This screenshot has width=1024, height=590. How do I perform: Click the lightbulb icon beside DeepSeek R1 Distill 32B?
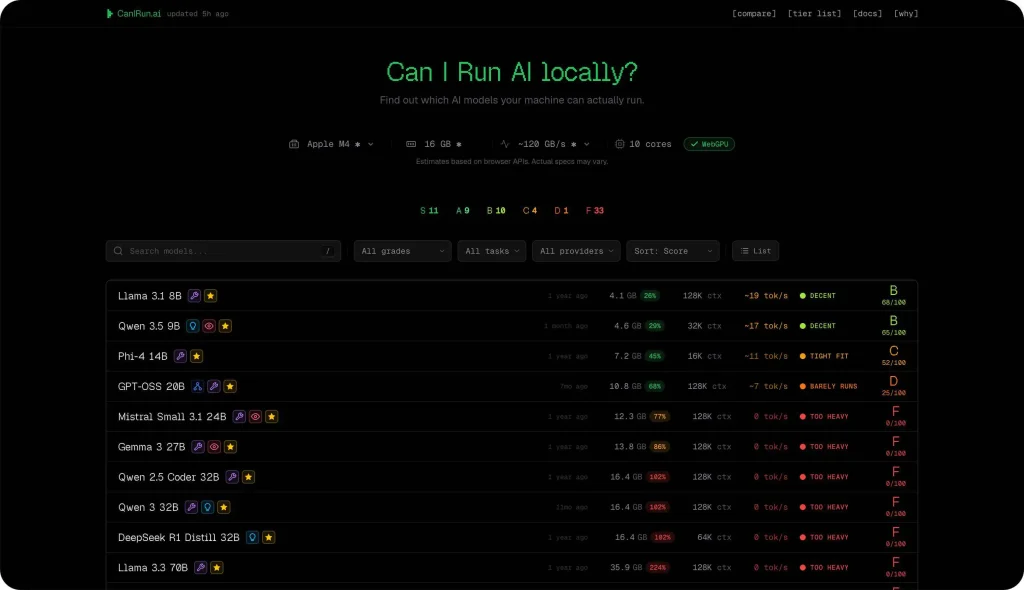252,537
